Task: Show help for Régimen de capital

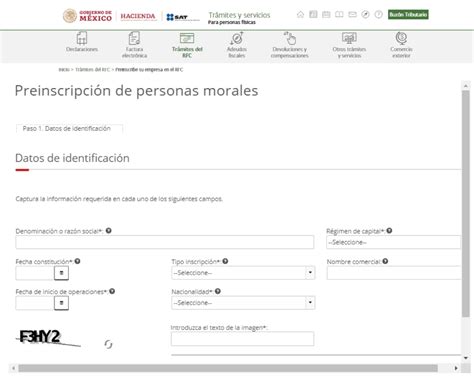Action: click(389, 231)
